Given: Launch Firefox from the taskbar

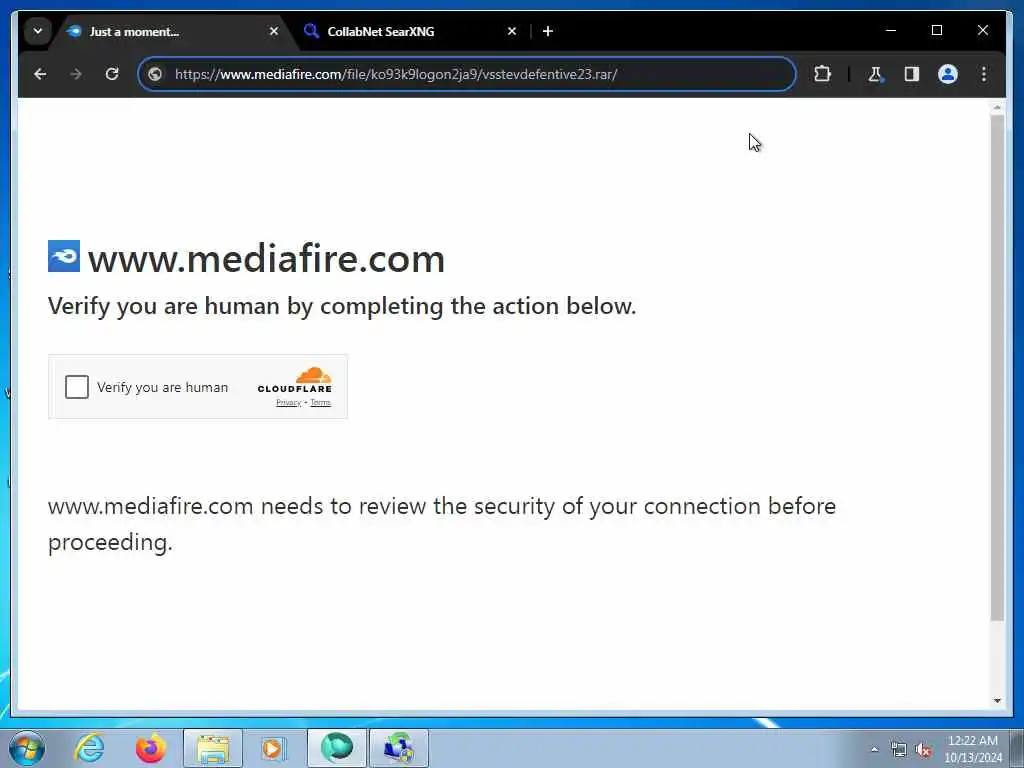Looking at the screenshot, I should 150,748.
